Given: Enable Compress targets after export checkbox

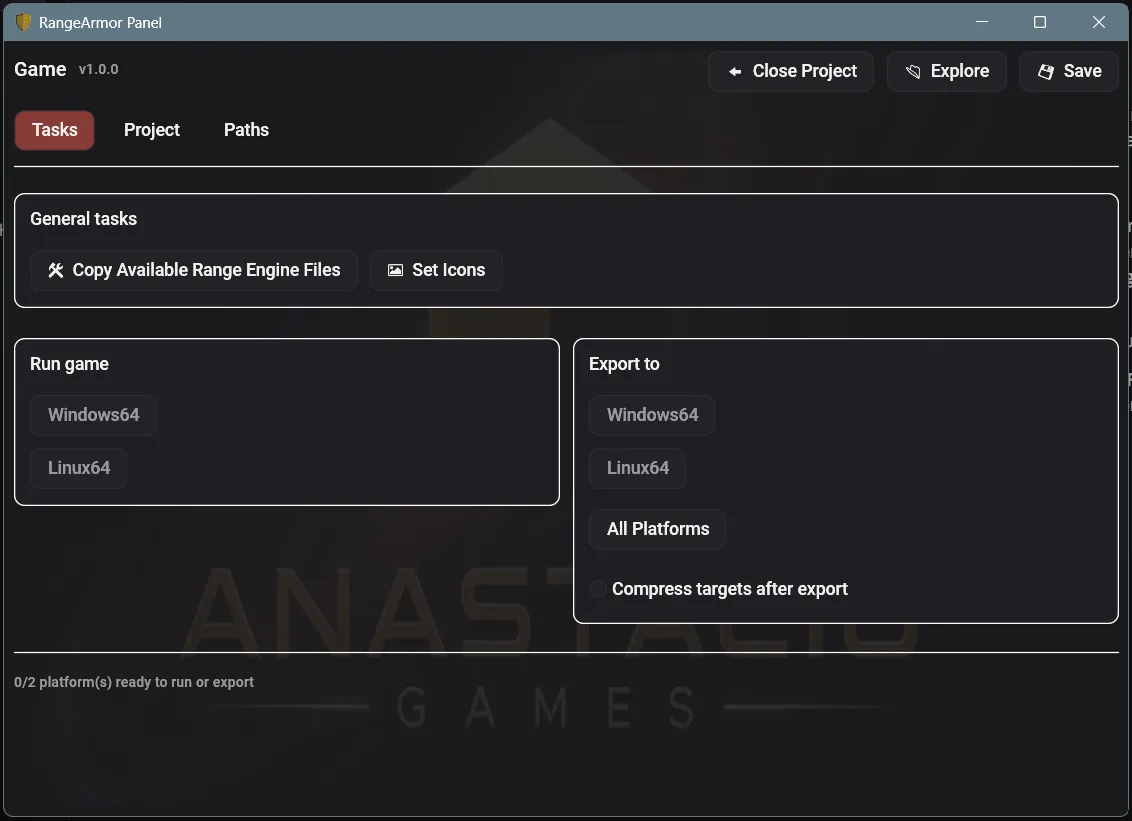Looking at the screenshot, I should point(597,589).
